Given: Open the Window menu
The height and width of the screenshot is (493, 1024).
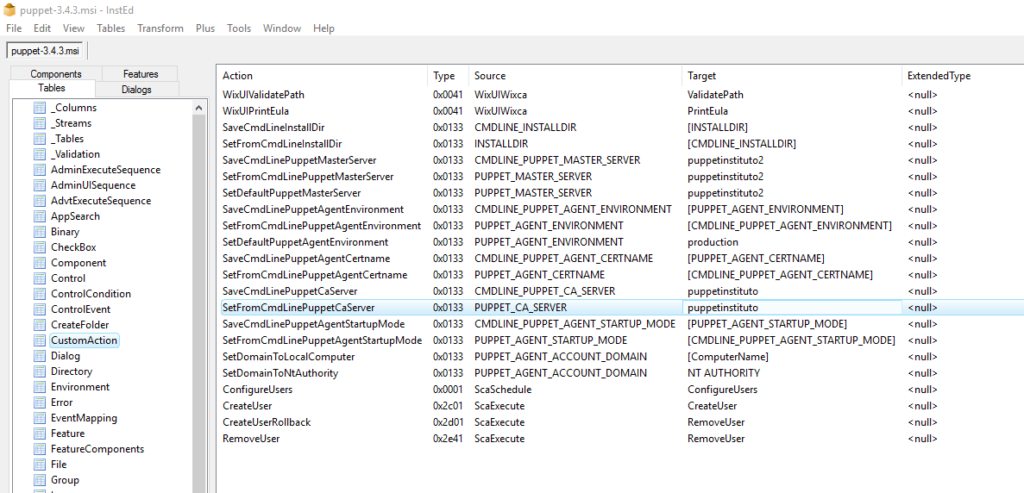Looking at the screenshot, I should click(x=282, y=28).
